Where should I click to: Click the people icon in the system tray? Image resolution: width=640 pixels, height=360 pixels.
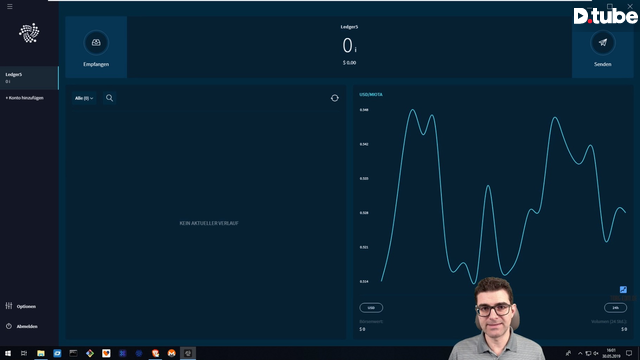[568, 353]
